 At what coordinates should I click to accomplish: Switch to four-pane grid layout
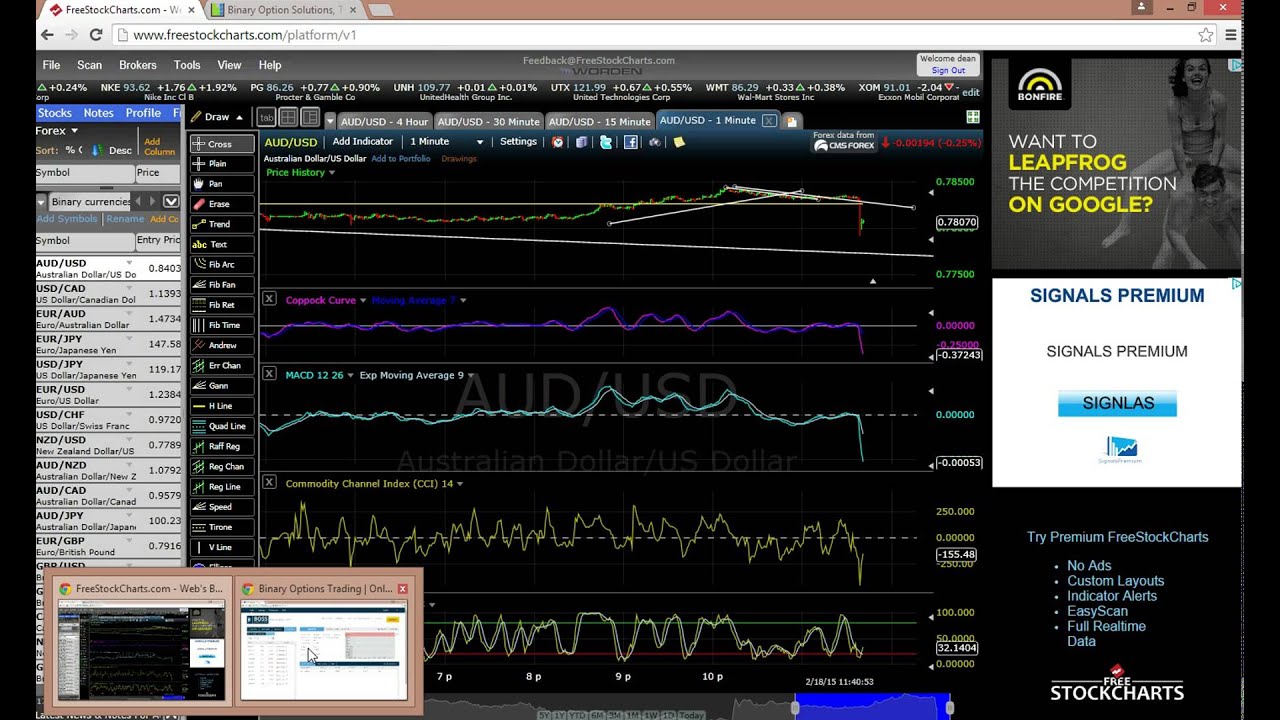288,118
